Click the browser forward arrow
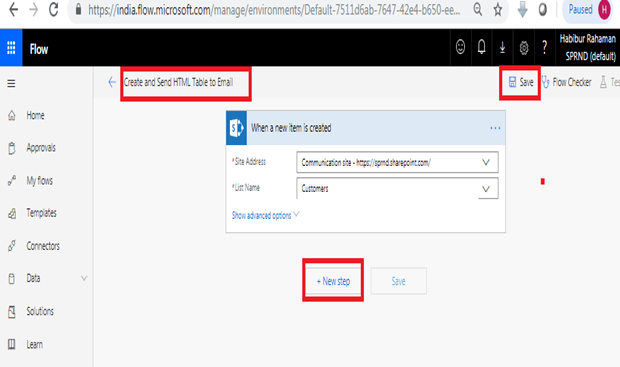Screen dimensions: 620x367 34,9
